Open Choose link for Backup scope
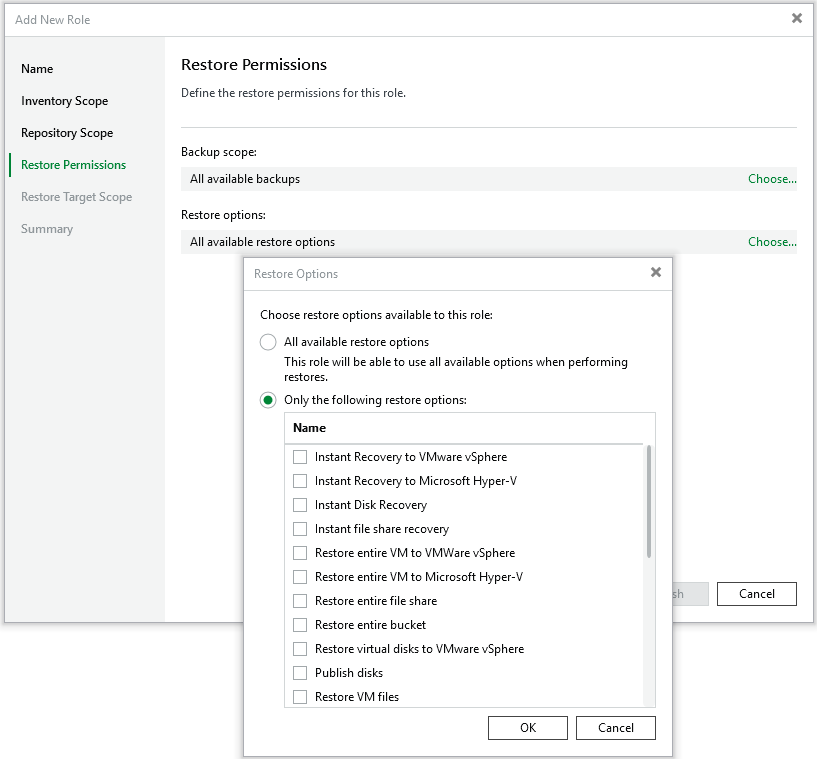This screenshot has width=817, height=759. (772, 179)
